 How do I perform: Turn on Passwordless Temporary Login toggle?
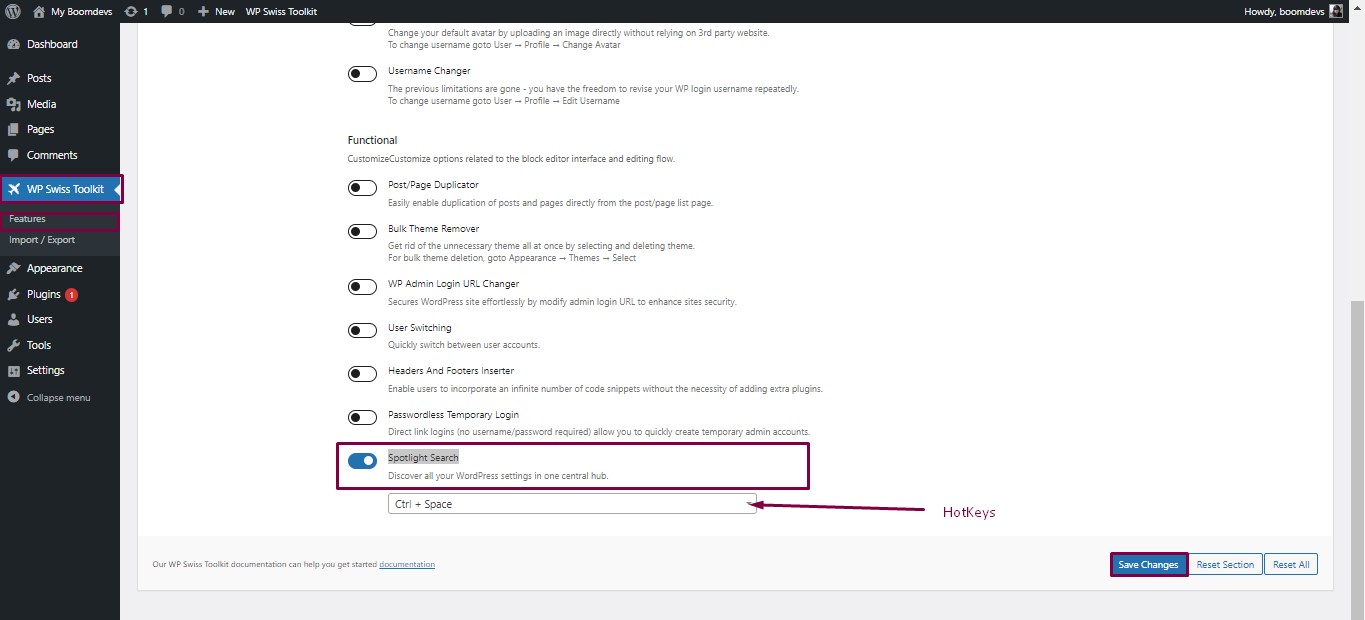(x=362, y=417)
